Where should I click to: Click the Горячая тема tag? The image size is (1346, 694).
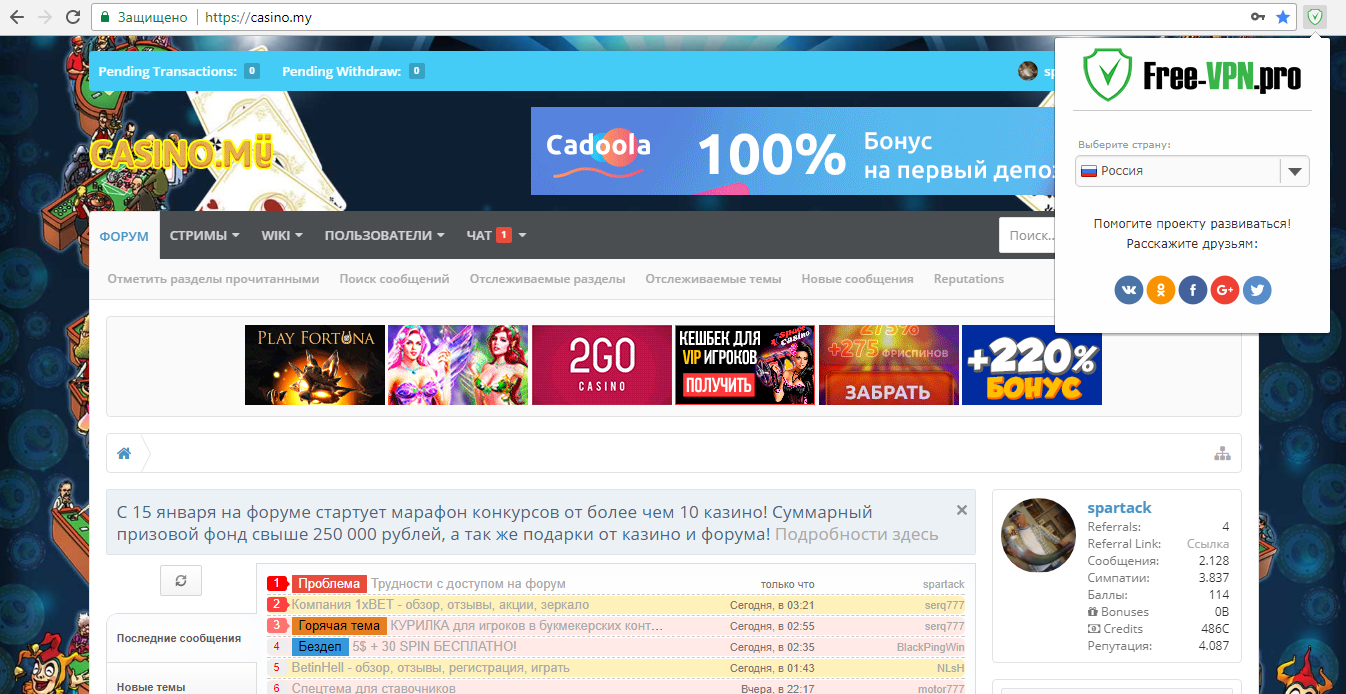click(x=338, y=626)
